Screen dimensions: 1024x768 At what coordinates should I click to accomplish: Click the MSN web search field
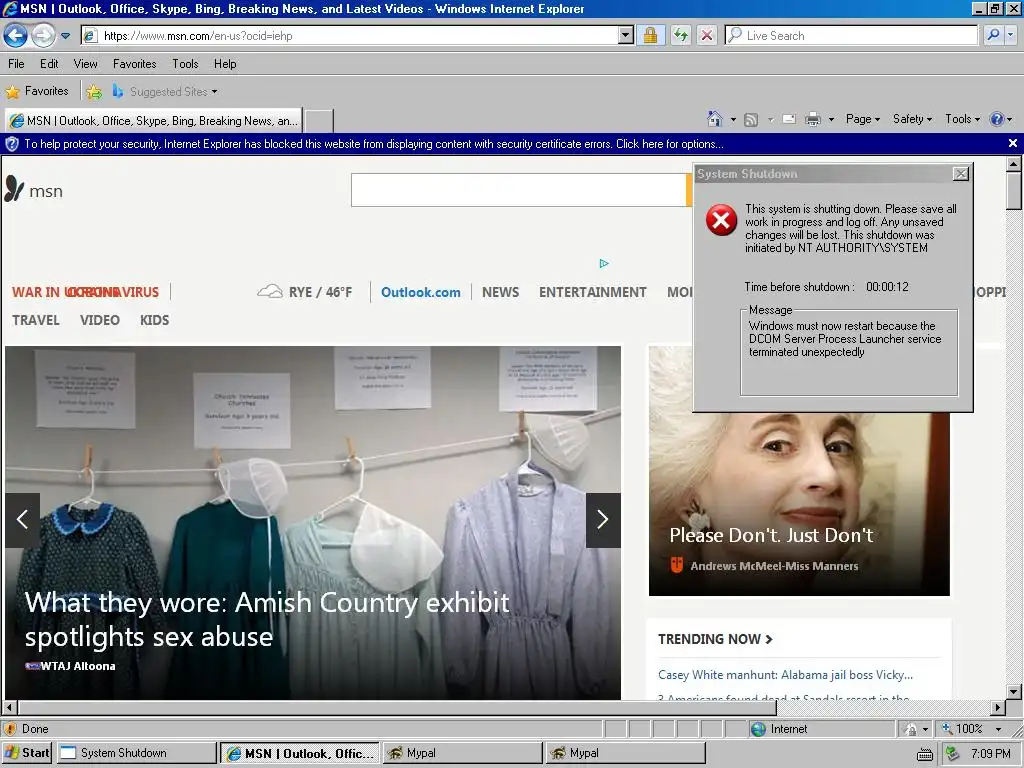point(518,190)
